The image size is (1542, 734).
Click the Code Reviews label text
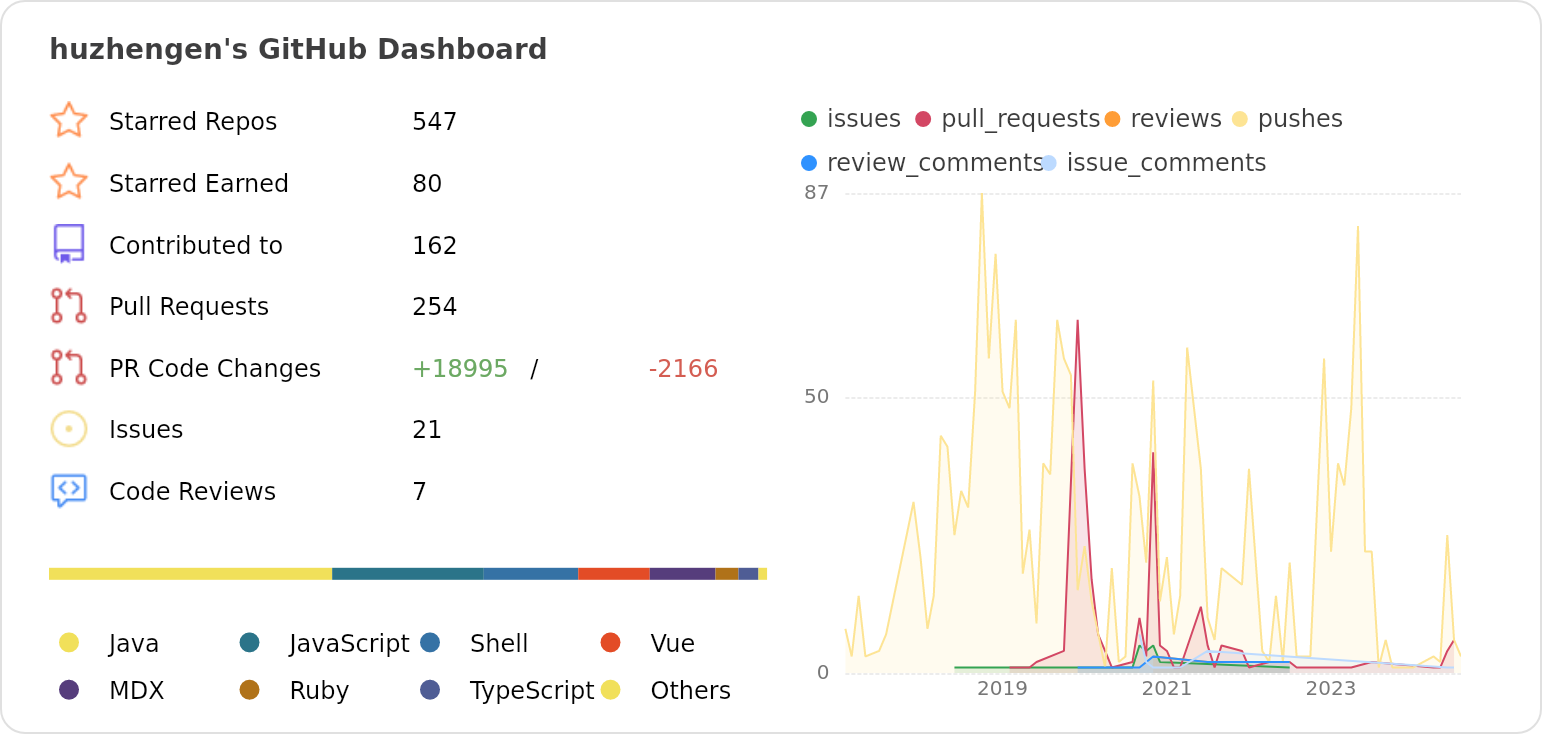[x=192, y=492]
